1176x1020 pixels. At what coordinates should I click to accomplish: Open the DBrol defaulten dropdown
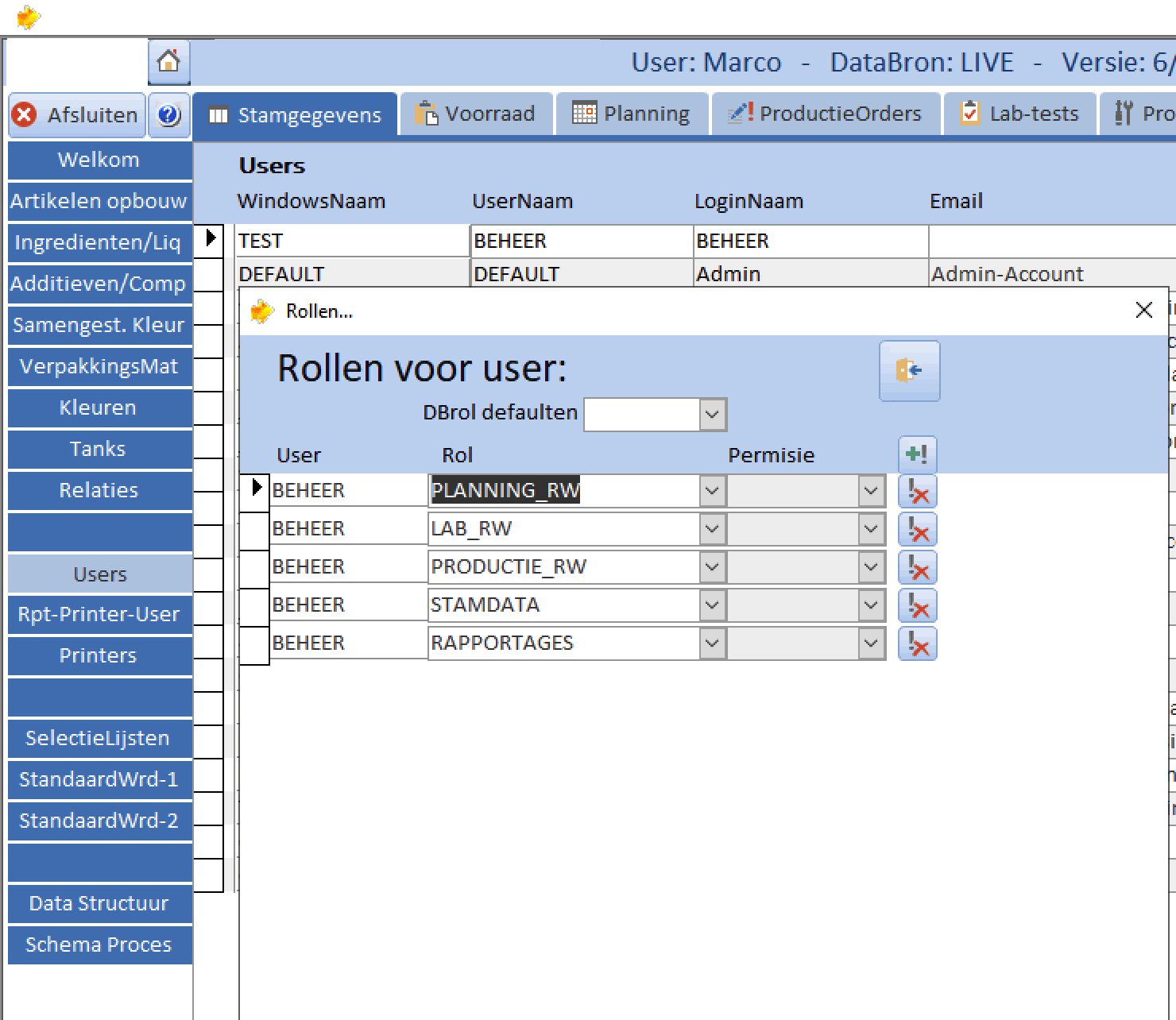coord(710,414)
